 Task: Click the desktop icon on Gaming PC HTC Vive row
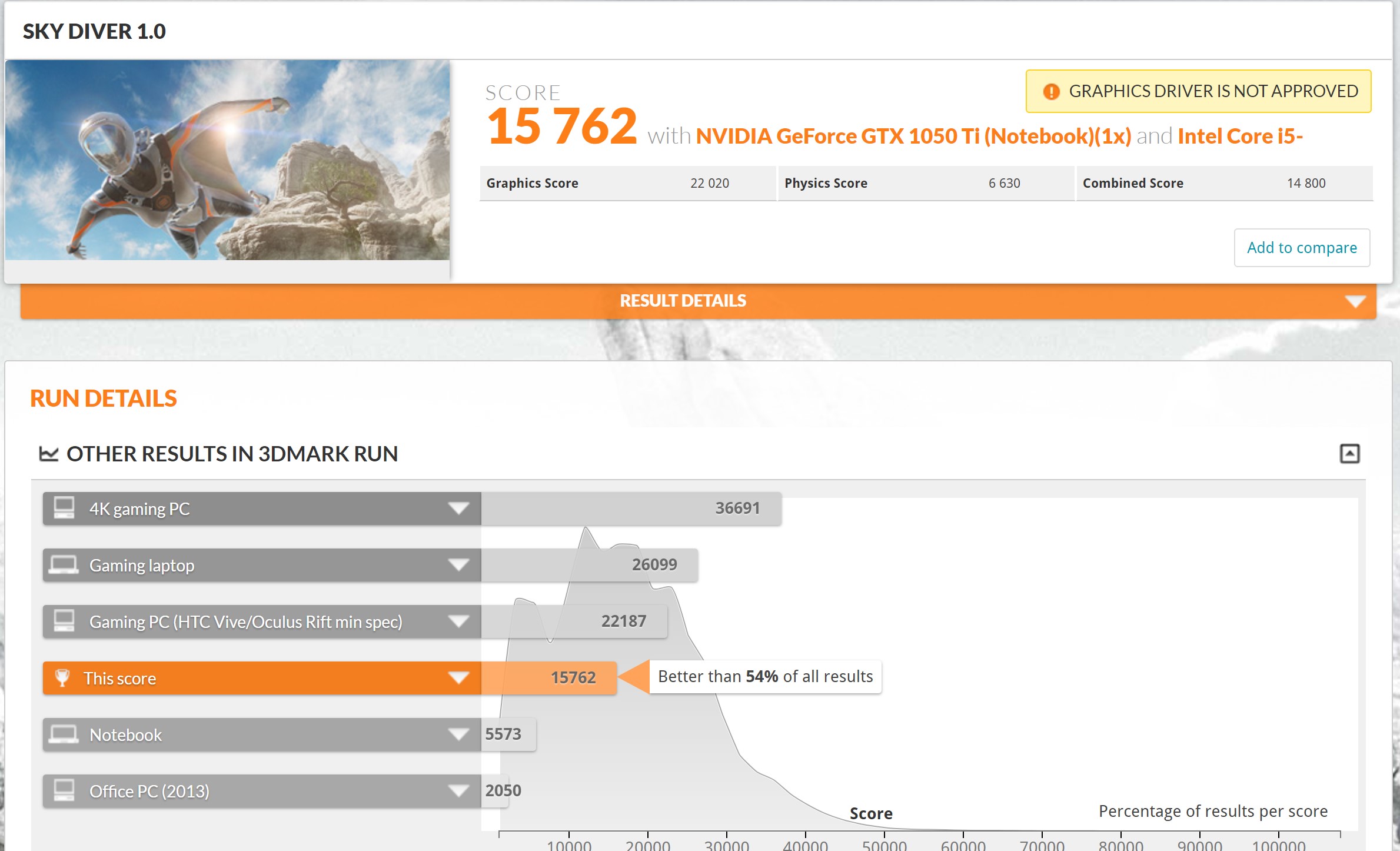[64, 621]
